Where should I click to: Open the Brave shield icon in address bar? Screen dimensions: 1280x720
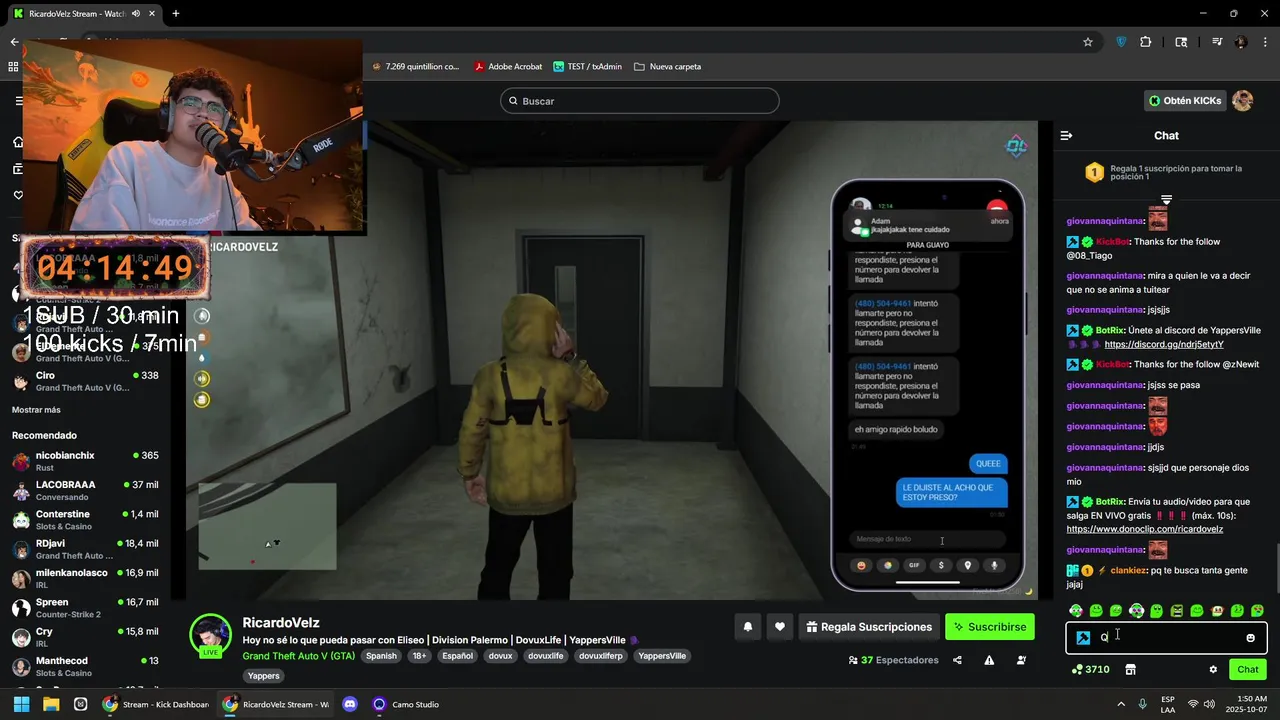tap(1121, 42)
